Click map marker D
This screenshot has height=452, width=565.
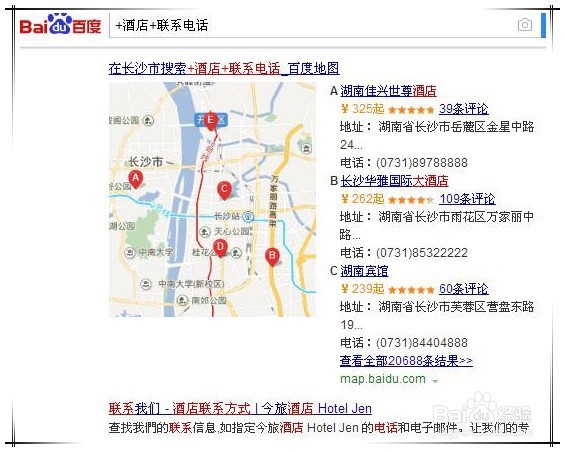tap(220, 248)
